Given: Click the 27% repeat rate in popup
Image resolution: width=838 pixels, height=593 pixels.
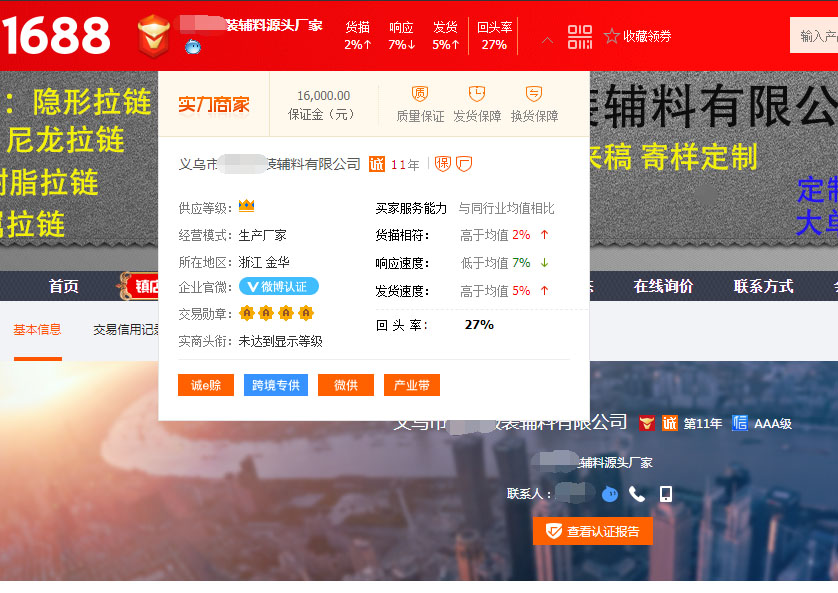Looking at the screenshot, I should [x=479, y=325].
